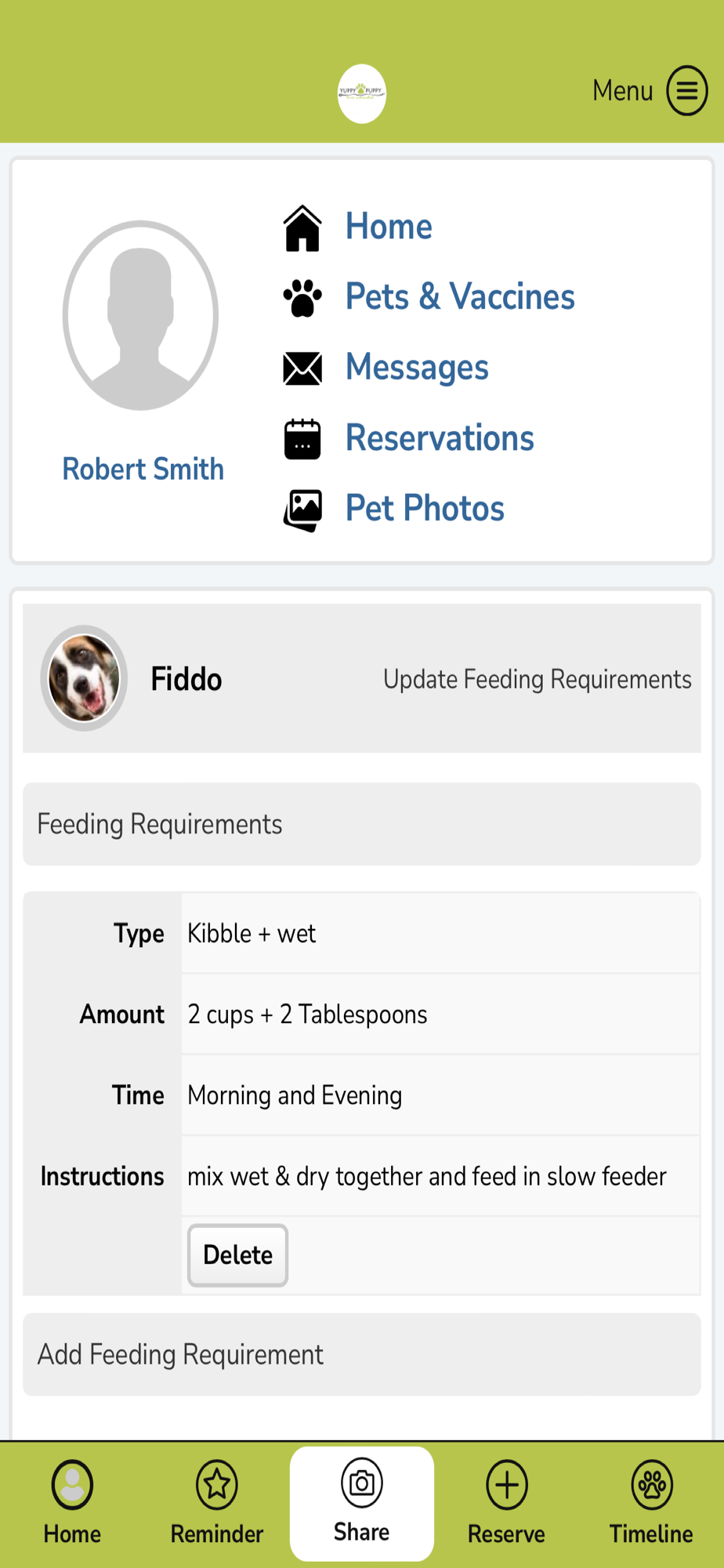This screenshot has width=724, height=1568.
Task: Tap the envelope Messages icon
Action: (302, 368)
